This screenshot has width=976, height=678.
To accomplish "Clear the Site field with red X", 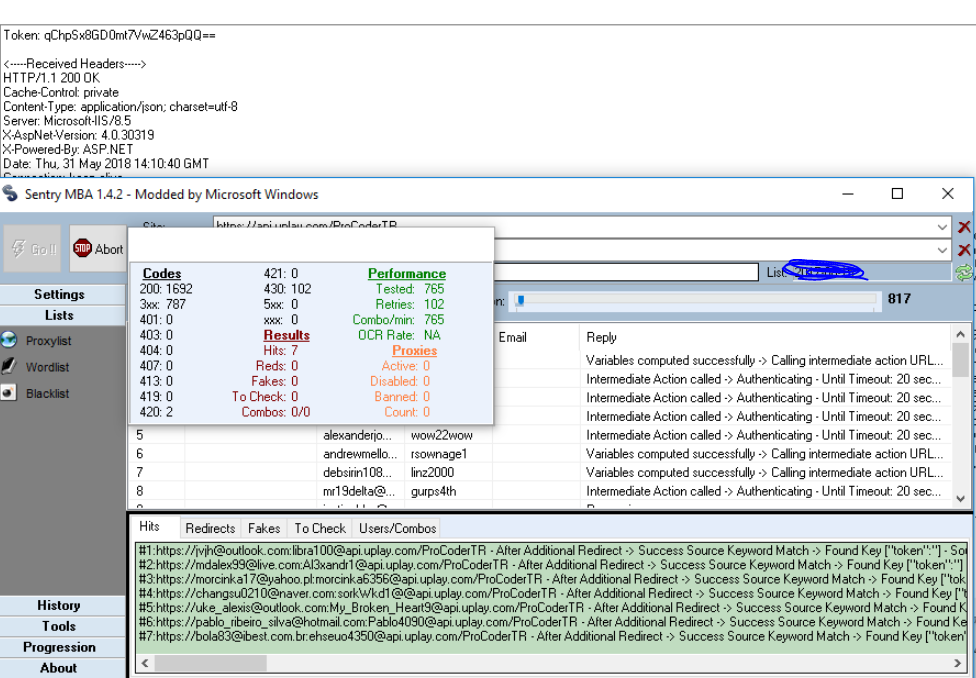I will [x=964, y=227].
